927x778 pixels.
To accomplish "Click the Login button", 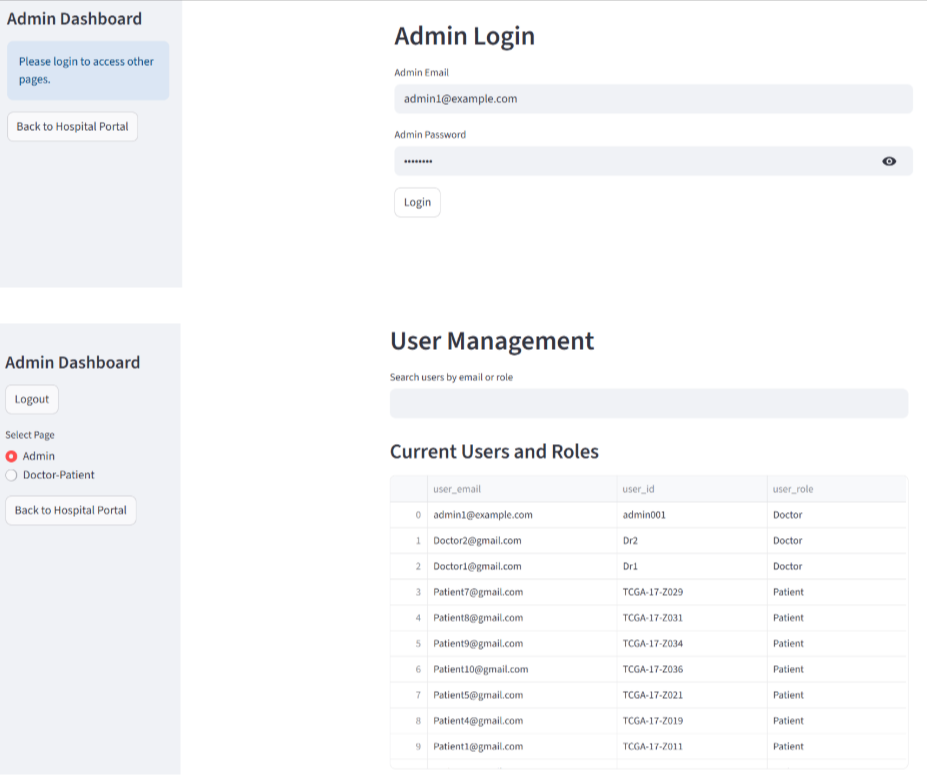I will coord(417,202).
